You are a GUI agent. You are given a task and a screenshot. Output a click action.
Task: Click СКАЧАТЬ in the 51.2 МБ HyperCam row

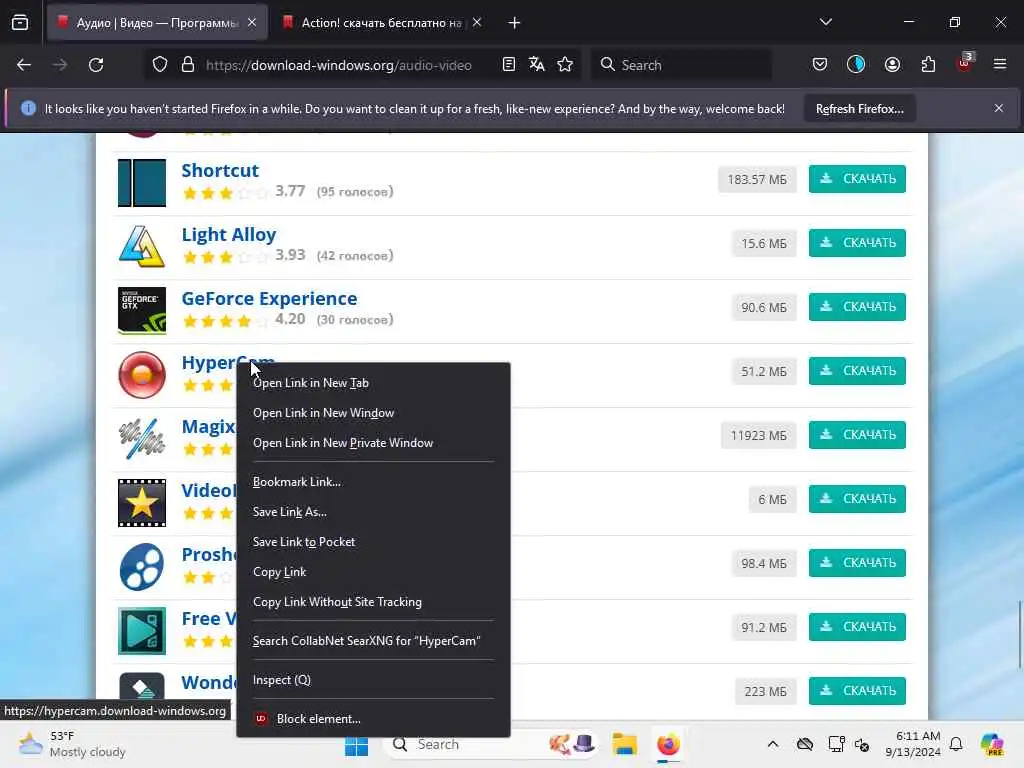click(x=857, y=371)
